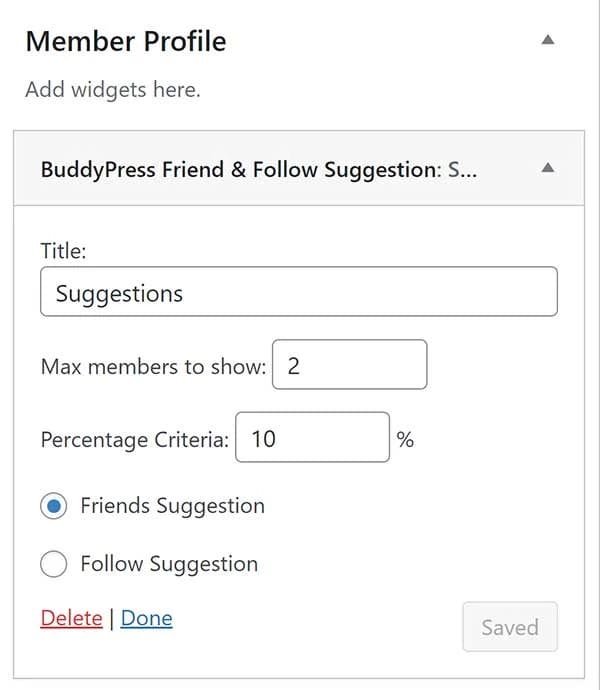Screen dimensions: 600x690
Task: Click the Member Profile heading
Action: (126, 42)
